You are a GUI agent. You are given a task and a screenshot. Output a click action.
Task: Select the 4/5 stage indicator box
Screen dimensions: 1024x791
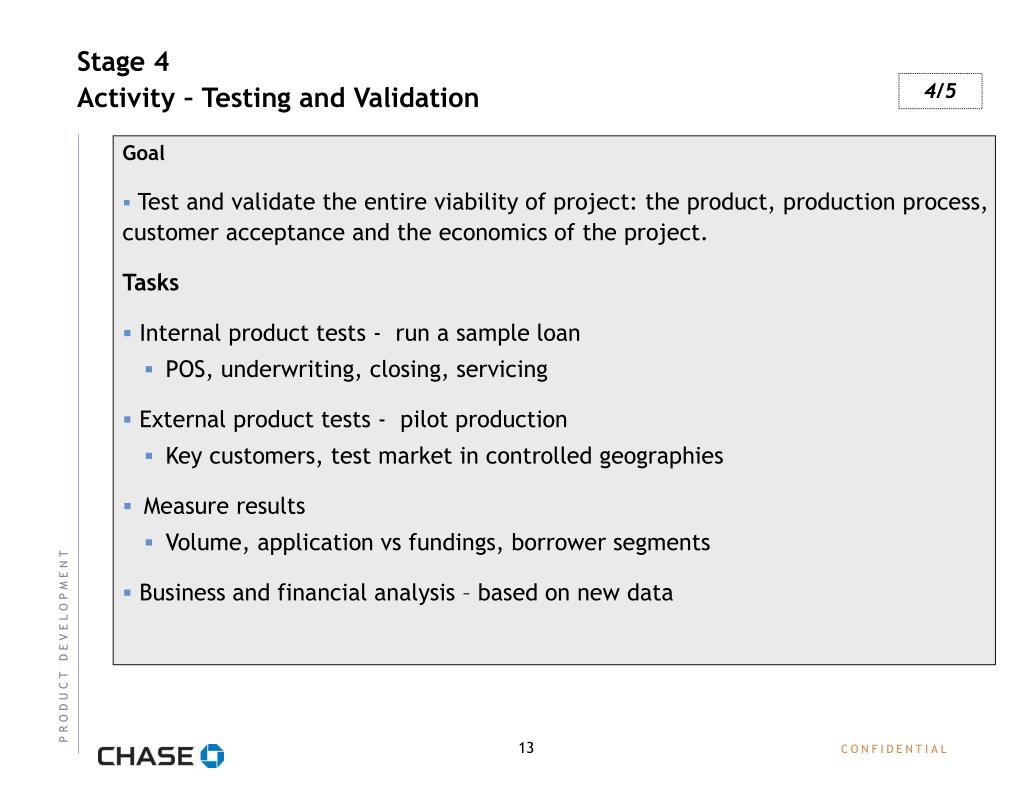[x=940, y=91]
